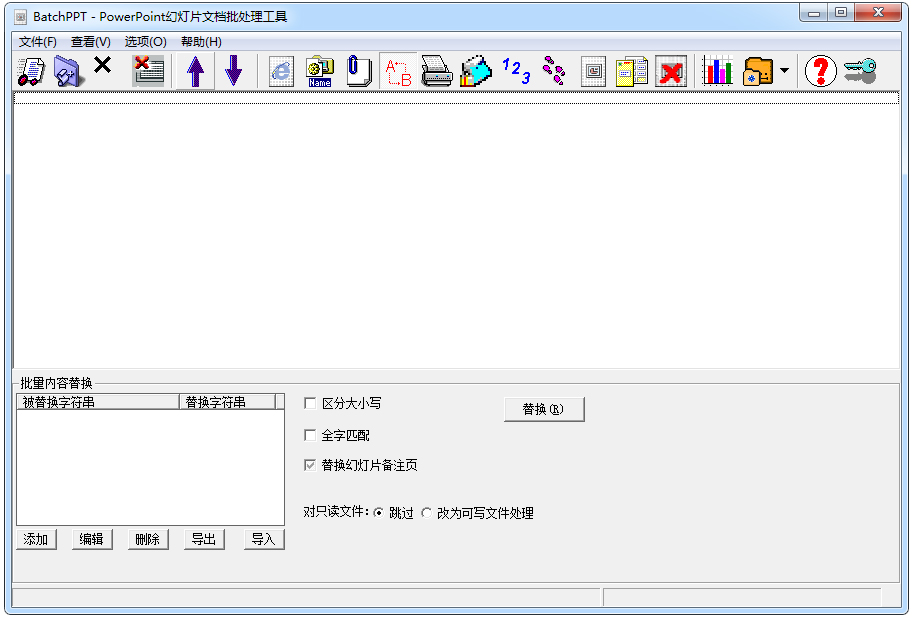Image resolution: width=913 pixels, height=618 pixels.
Task: Click the red question mark help icon
Action: pos(820,71)
